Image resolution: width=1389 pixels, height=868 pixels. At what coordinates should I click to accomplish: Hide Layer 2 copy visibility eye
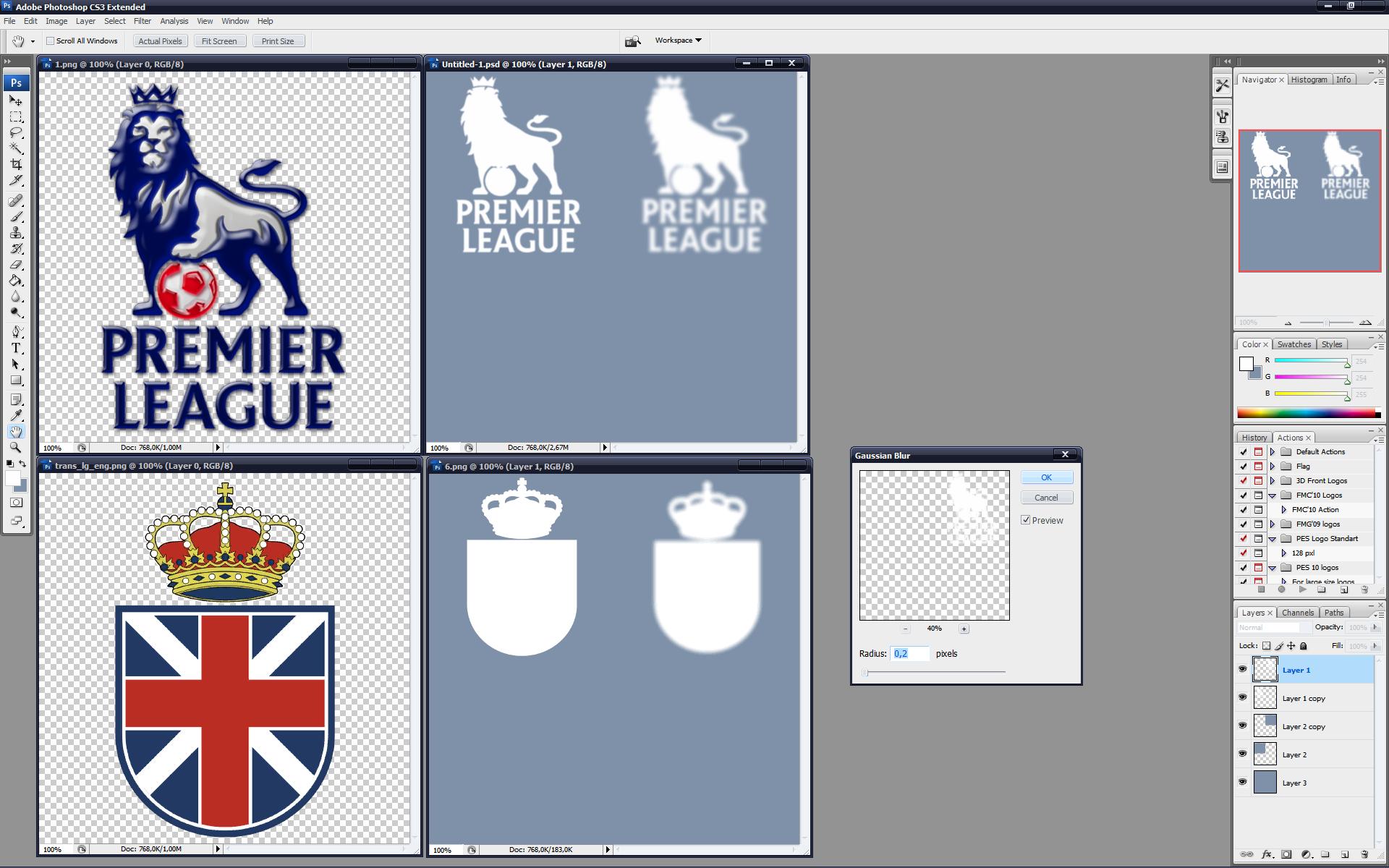coord(1243,726)
